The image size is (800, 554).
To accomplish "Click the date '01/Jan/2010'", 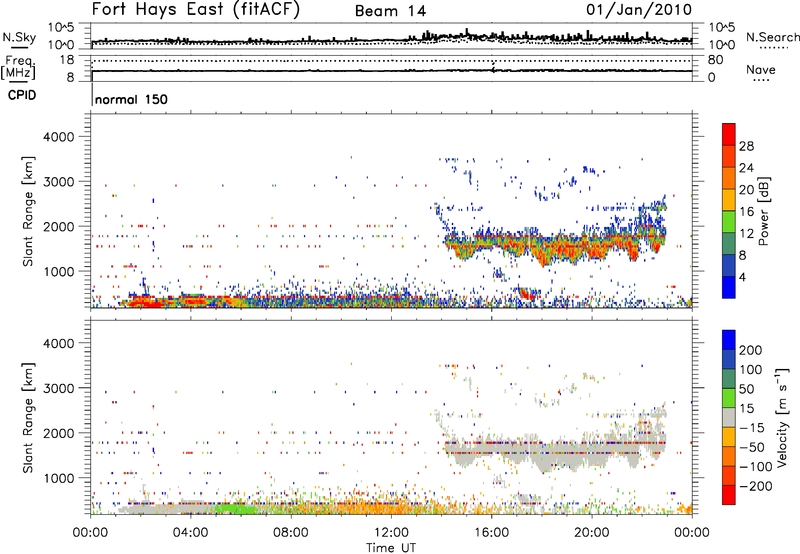I will point(639,9).
